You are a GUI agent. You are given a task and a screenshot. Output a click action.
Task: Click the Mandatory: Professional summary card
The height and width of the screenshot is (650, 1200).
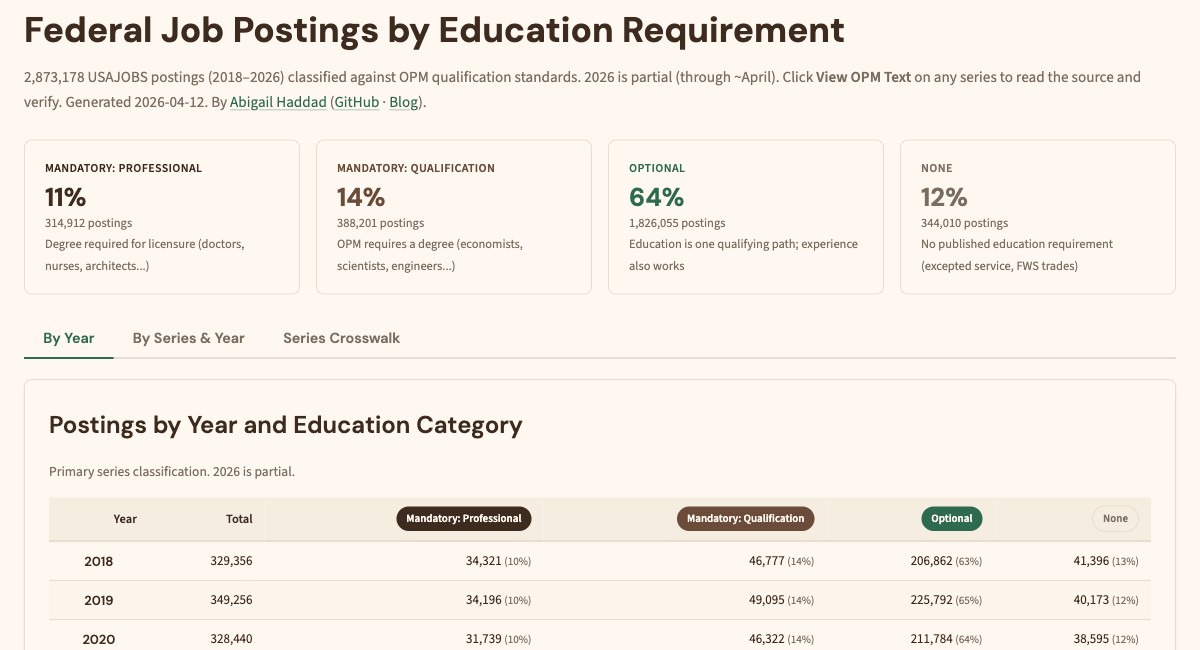pos(162,217)
